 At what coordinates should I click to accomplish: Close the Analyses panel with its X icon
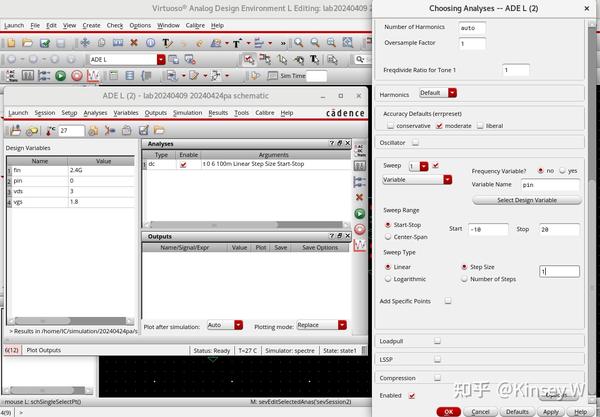coord(347,143)
